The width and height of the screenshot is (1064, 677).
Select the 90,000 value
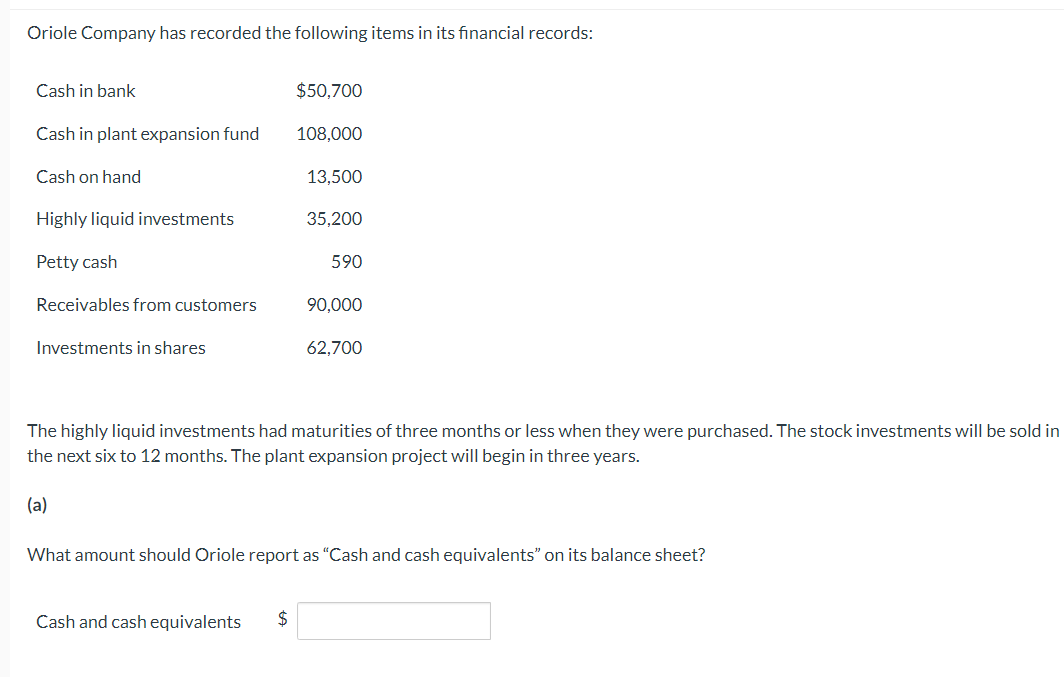(x=334, y=304)
